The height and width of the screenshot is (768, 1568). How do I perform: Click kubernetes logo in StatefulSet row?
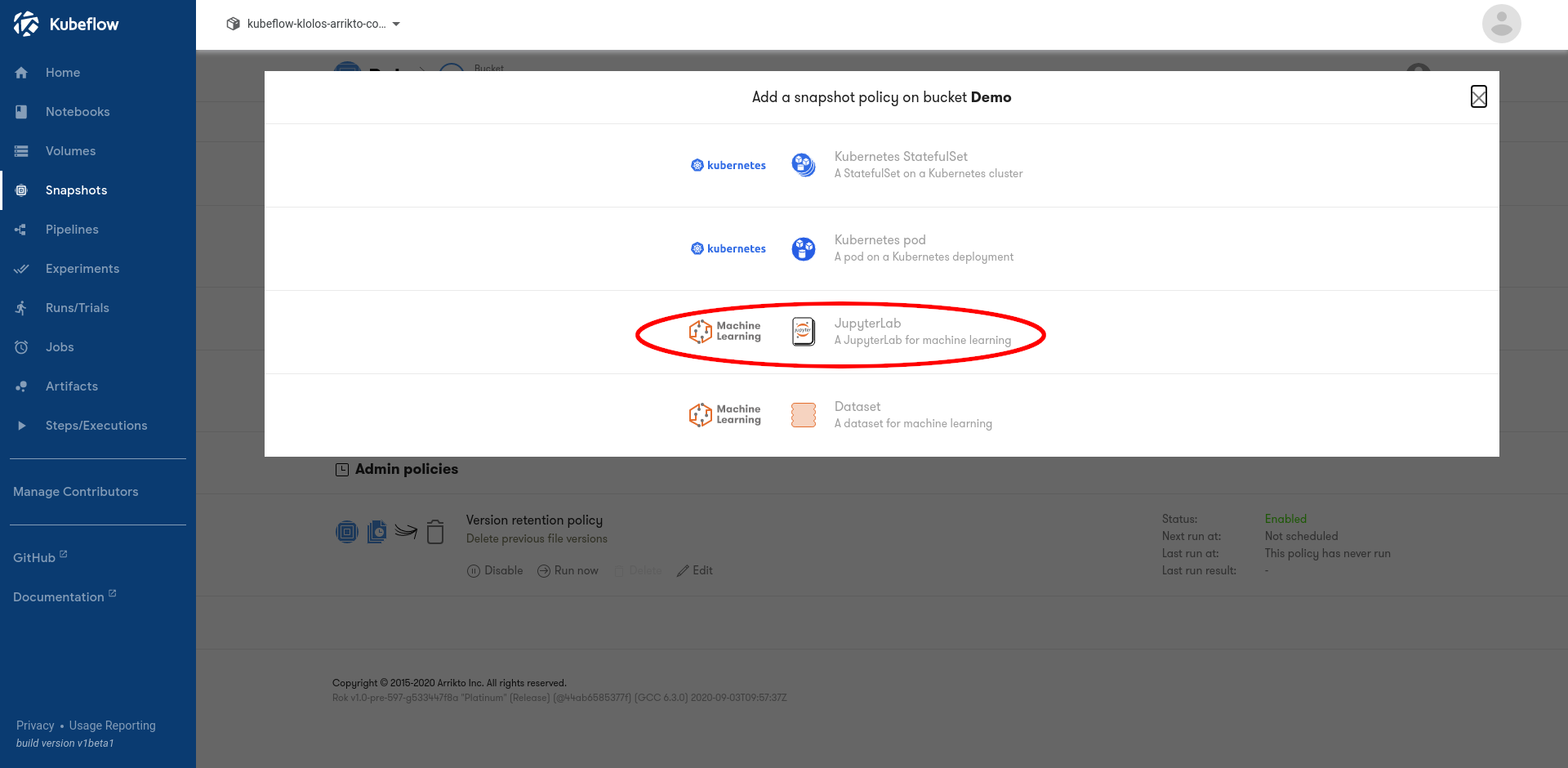click(x=728, y=165)
